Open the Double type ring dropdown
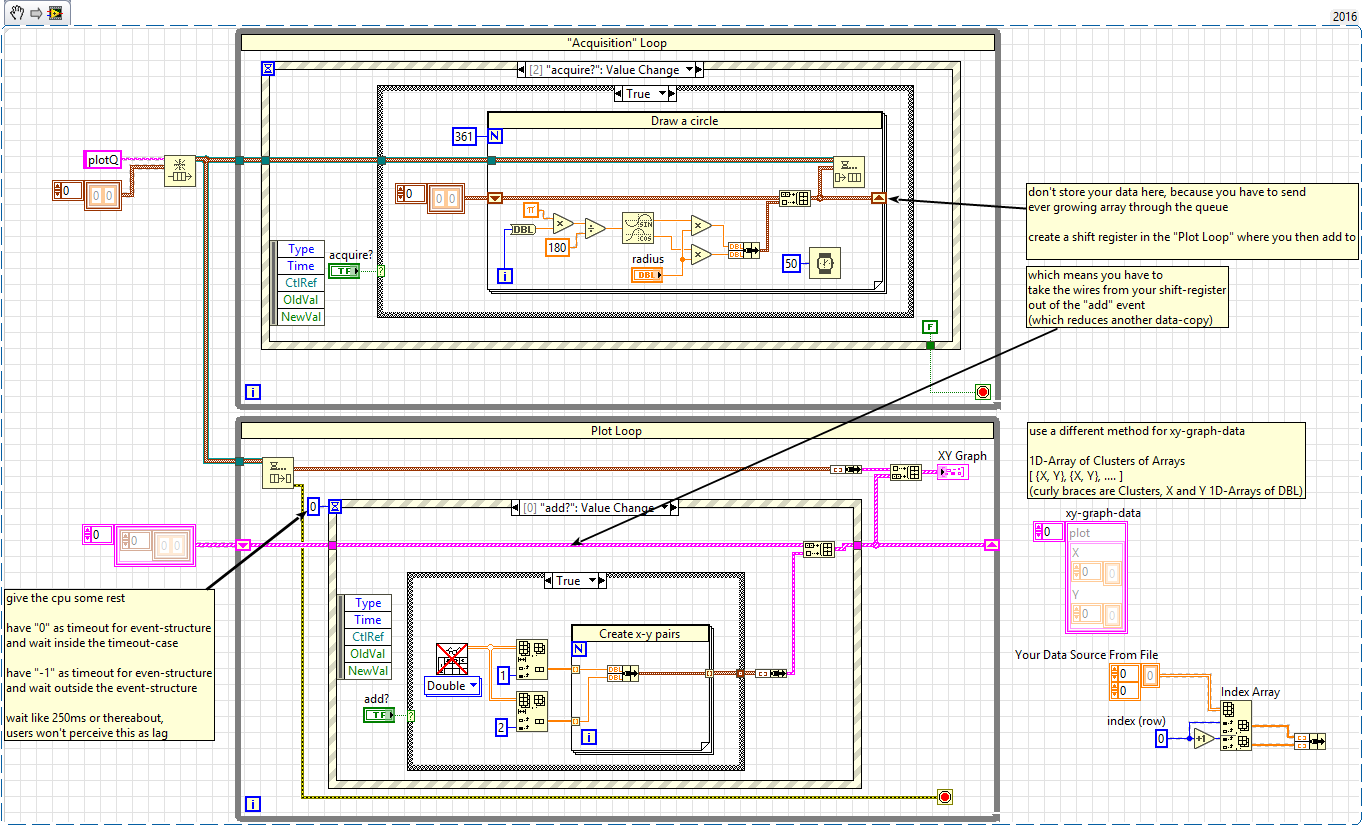 pos(473,686)
